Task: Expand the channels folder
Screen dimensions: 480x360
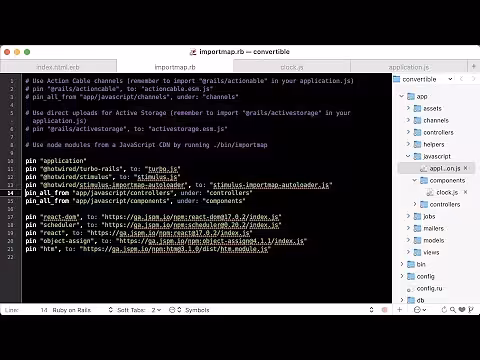Action: point(408,120)
